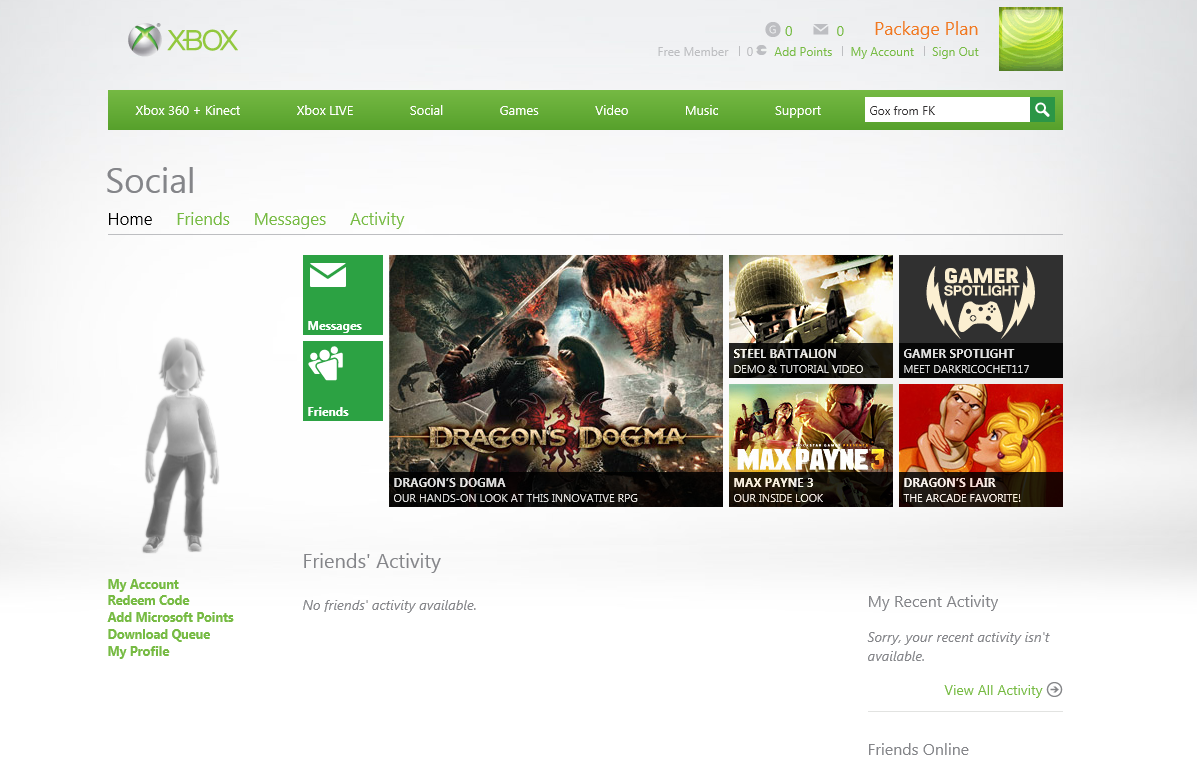Click the Free Member status text
1197x762 pixels.
[x=692, y=52]
